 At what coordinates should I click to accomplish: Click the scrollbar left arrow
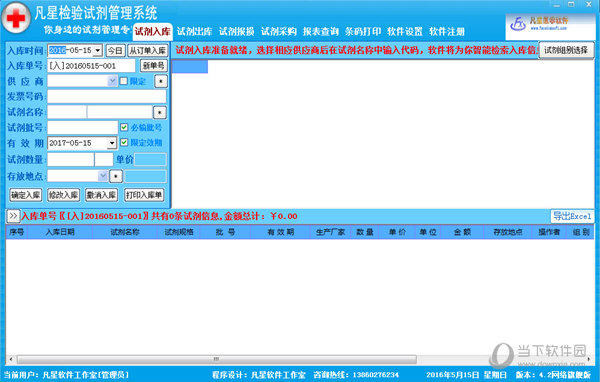(x=11, y=359)
